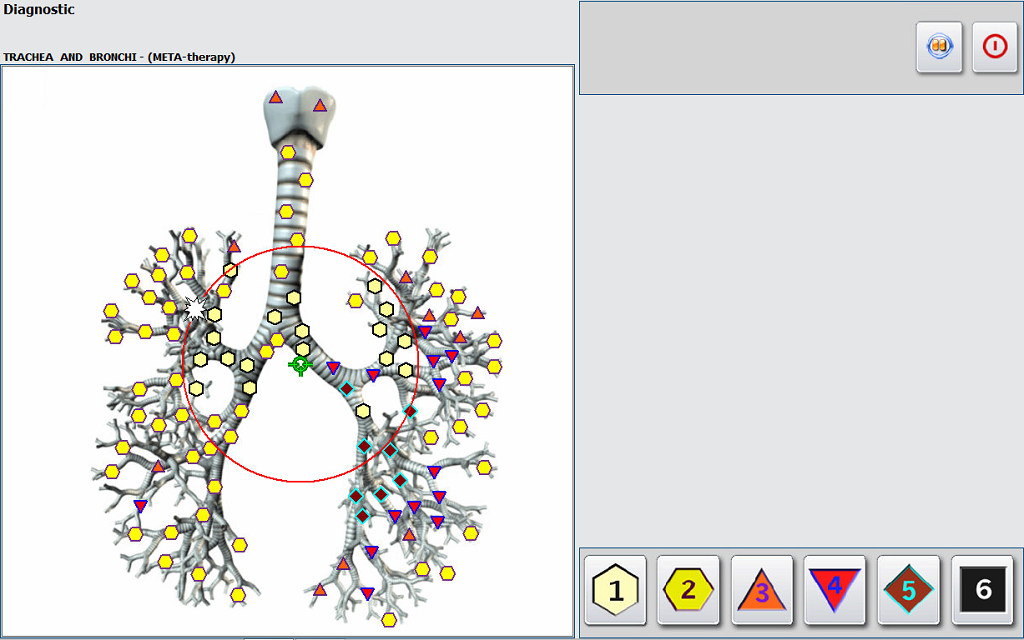Click the orange triangle on upper left lung branches
The height and width of the screenshot is (640, 1024).
pos(234,246)
